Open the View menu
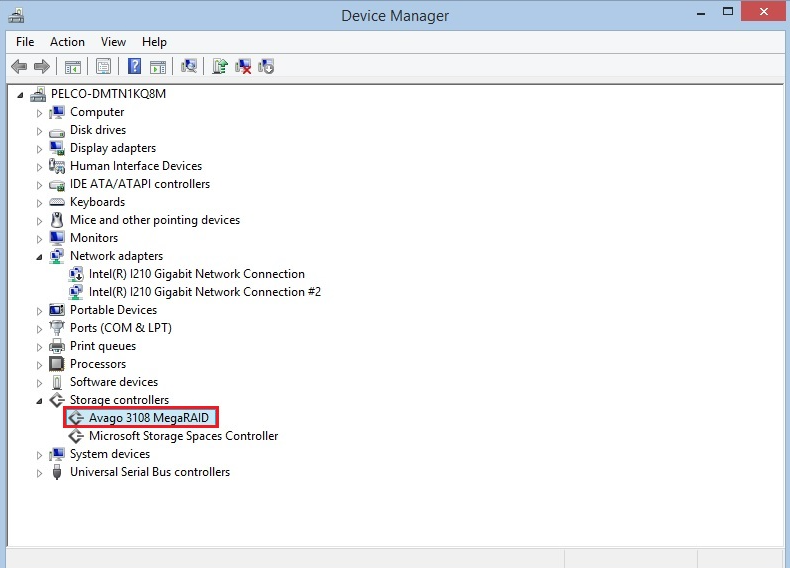 click(113, 42)
